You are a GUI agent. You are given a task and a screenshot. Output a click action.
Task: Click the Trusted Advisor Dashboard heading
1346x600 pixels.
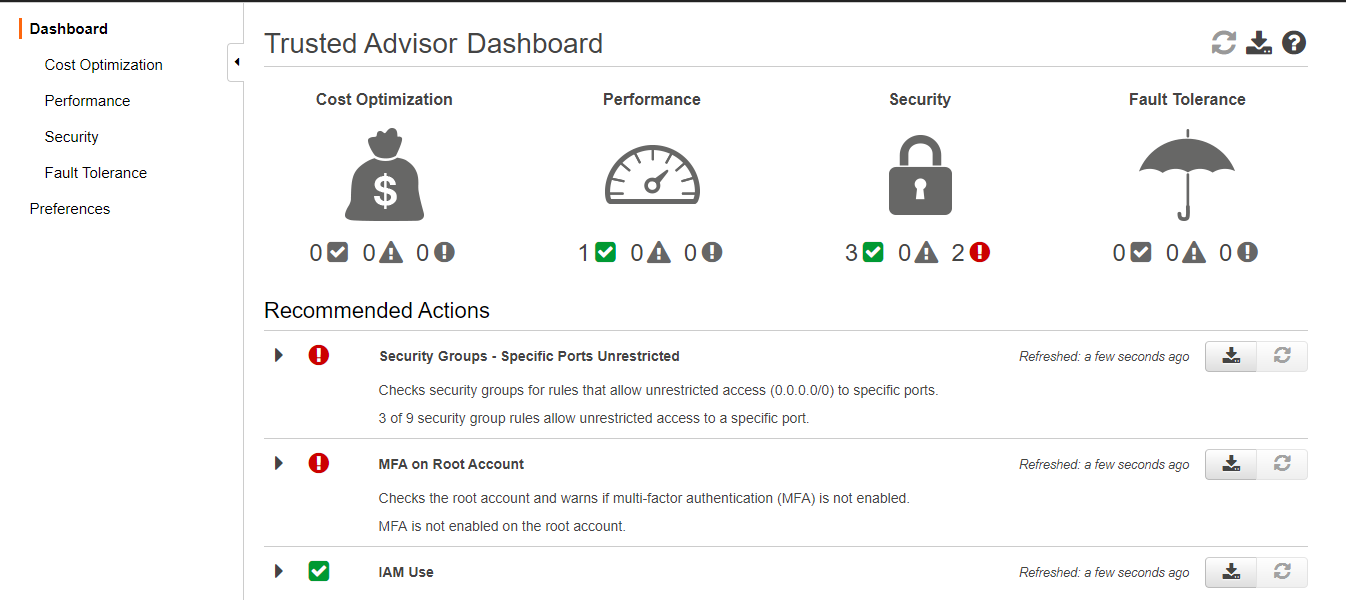(434, 44)
